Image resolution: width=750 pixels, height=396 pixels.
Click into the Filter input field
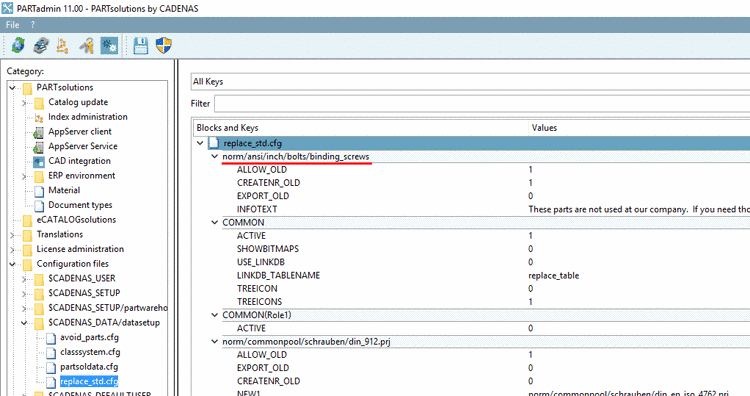tap(482, 103)
